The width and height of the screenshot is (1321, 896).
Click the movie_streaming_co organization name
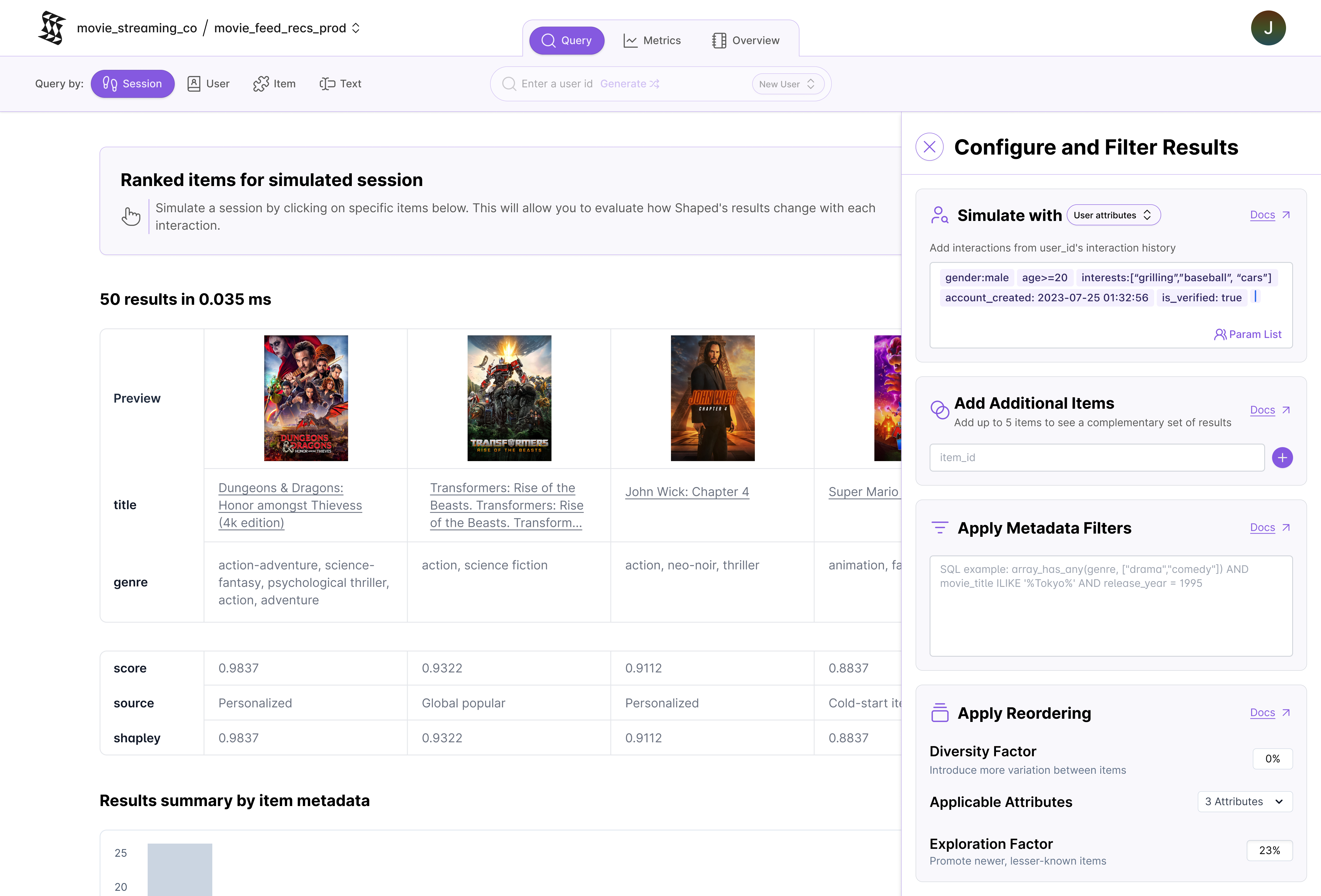[136, 28]
